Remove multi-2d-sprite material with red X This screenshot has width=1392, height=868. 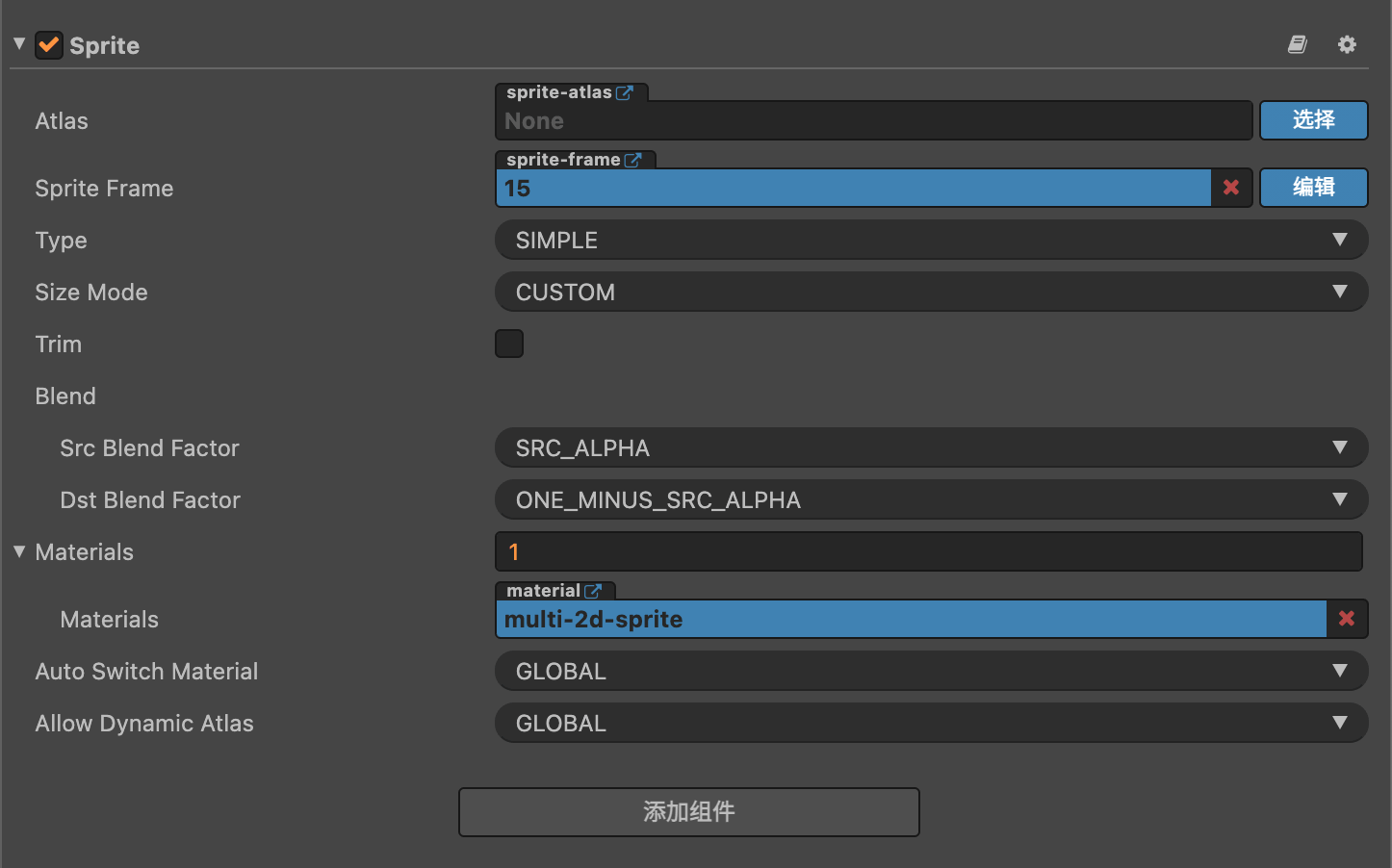pos(1347,619)
